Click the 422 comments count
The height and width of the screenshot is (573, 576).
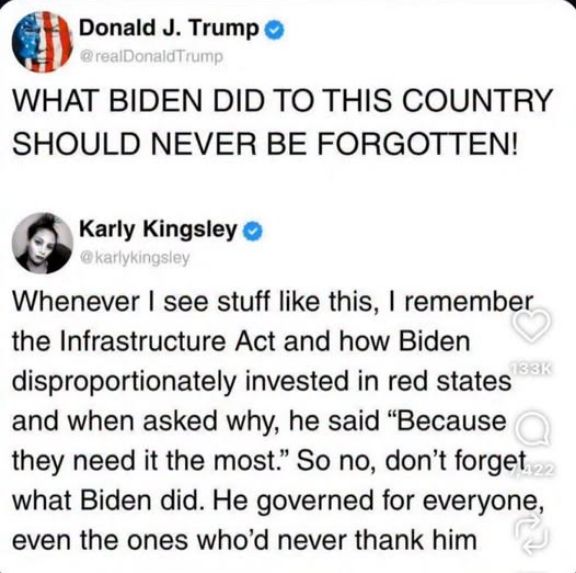pos(533,471)
